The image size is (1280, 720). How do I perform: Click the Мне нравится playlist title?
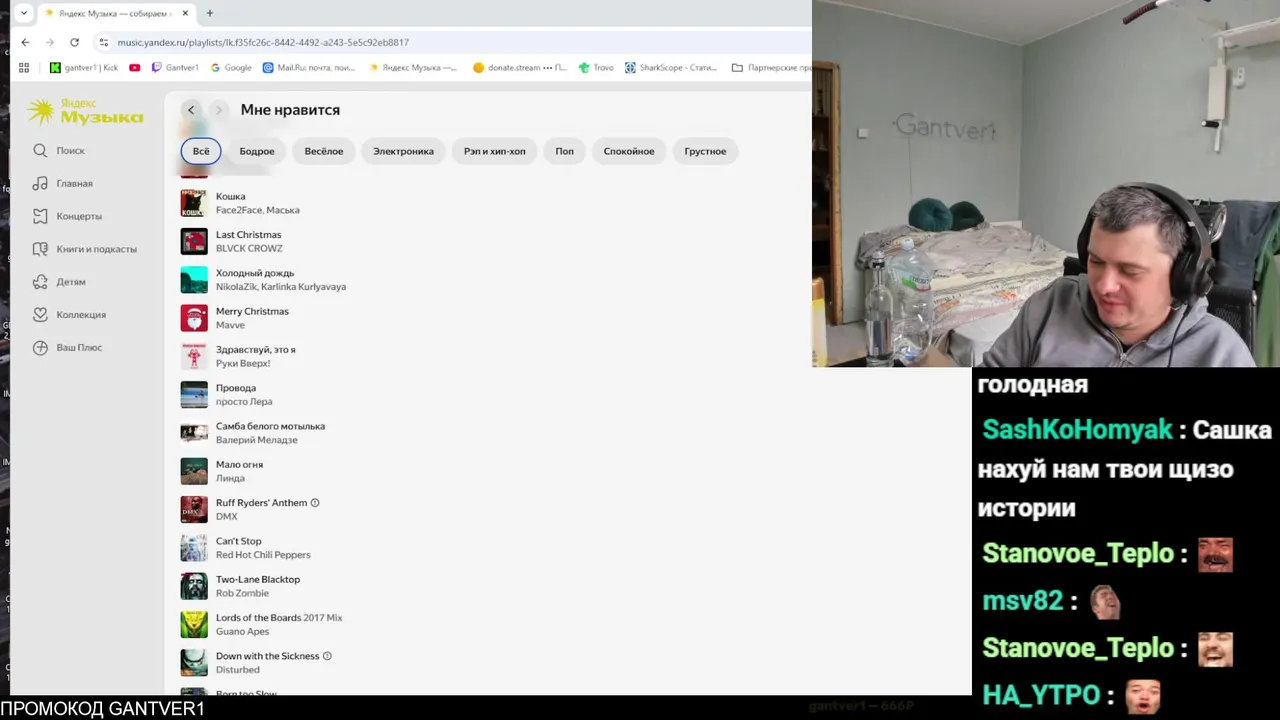[x=290, y=110]
